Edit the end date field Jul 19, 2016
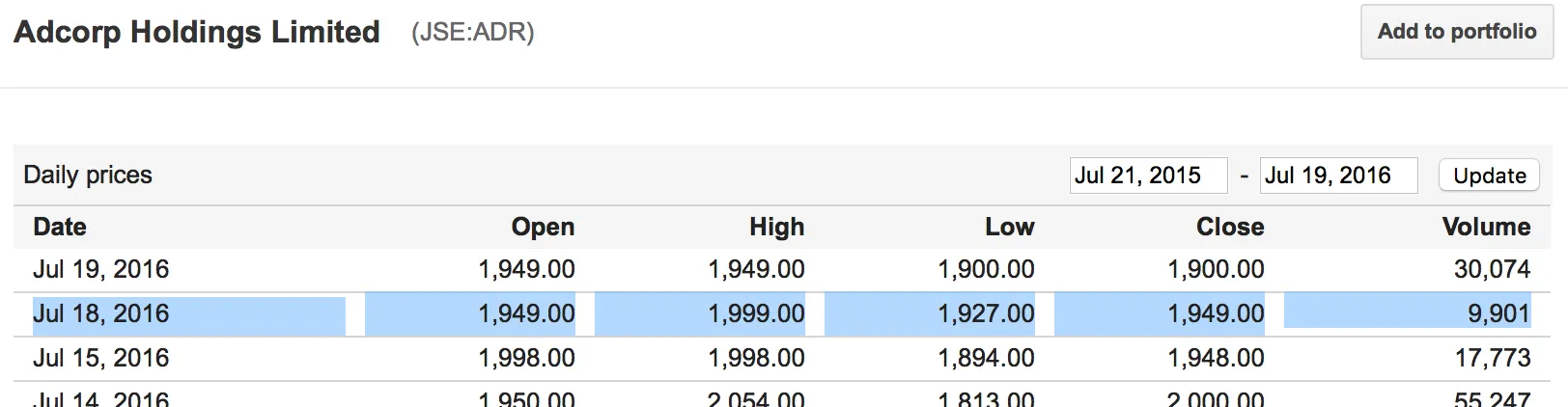Screen dimensions: 1568x407 1338,176
